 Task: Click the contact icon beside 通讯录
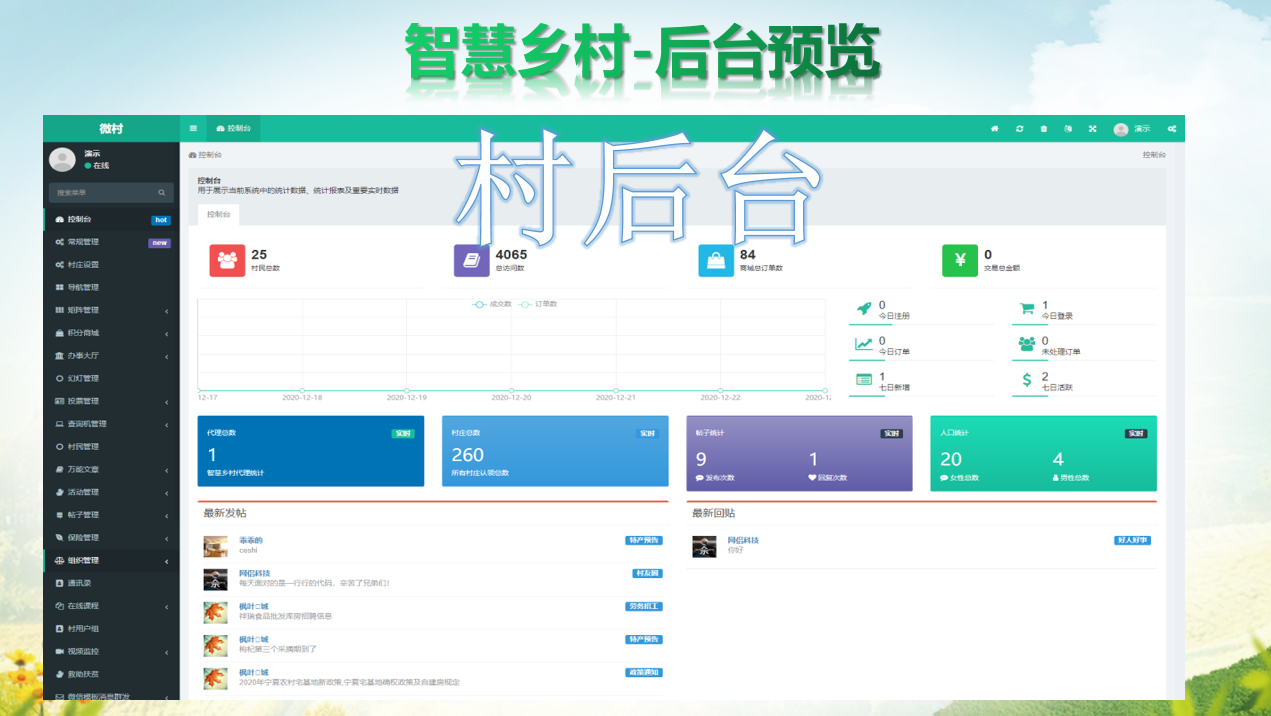click(60, 583)
